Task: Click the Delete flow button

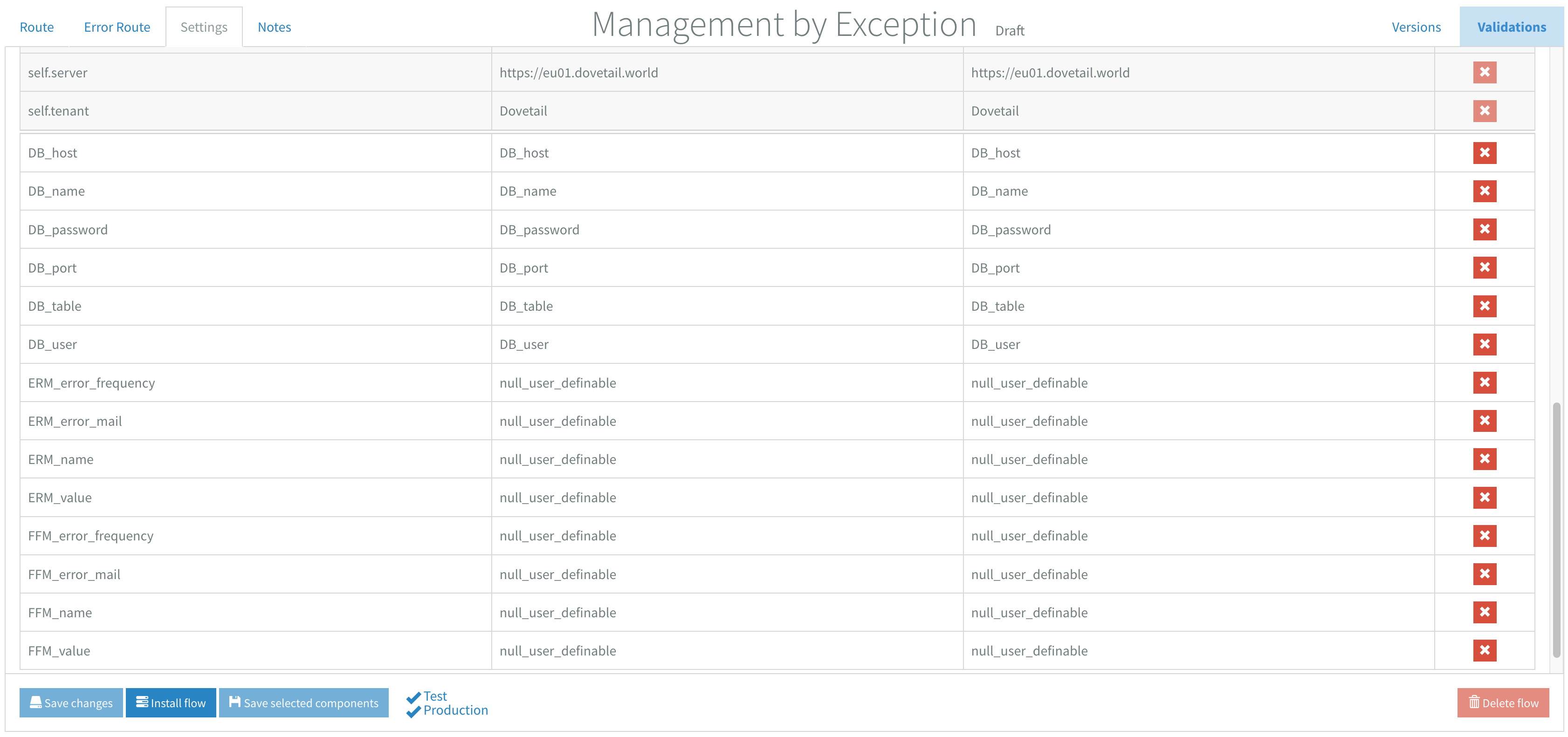Action: click(x=1503, y=703)
